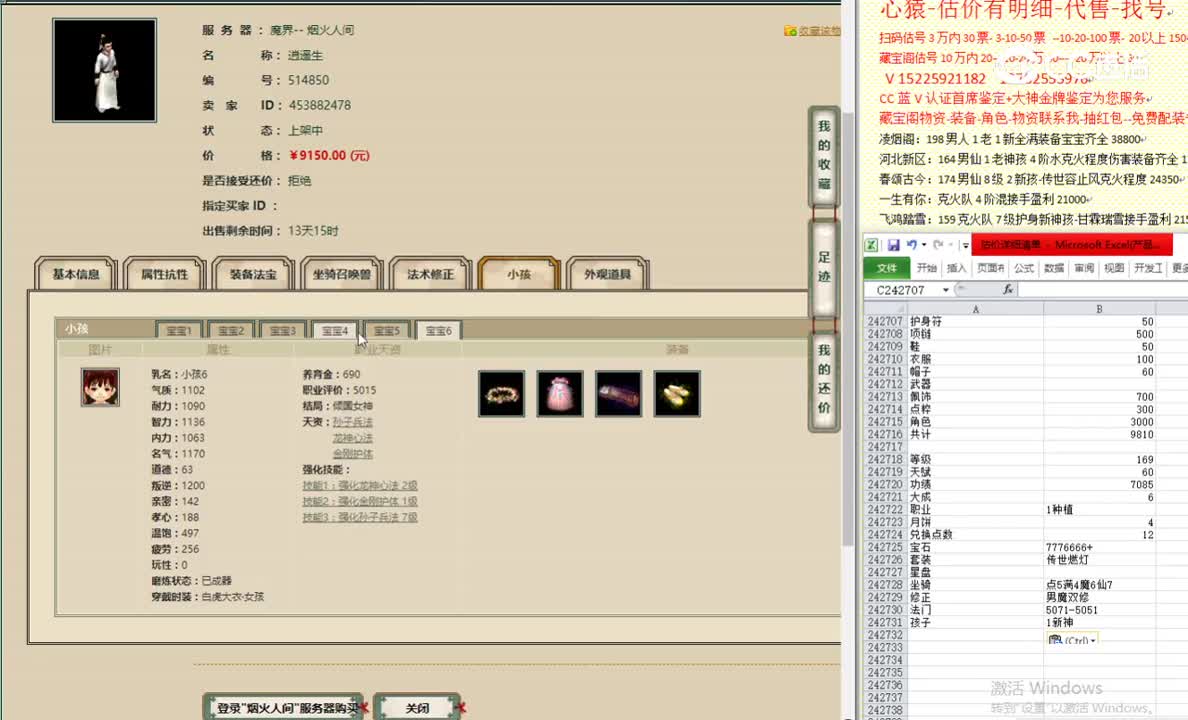Switch to the 开始 ribbon tab

[x=927, y=268]
